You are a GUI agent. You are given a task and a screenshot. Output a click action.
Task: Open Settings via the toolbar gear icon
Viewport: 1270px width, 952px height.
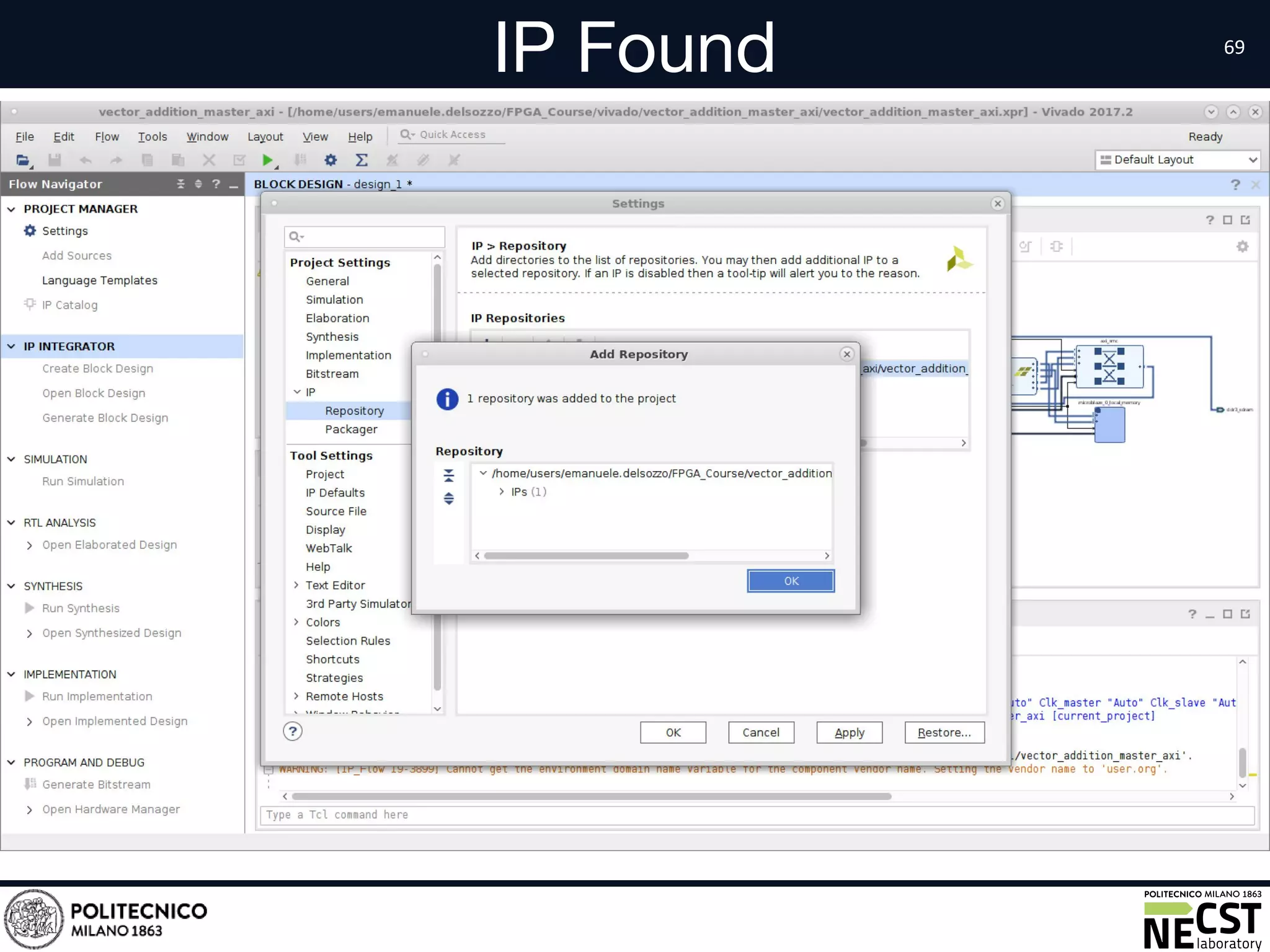coord(331,160)
